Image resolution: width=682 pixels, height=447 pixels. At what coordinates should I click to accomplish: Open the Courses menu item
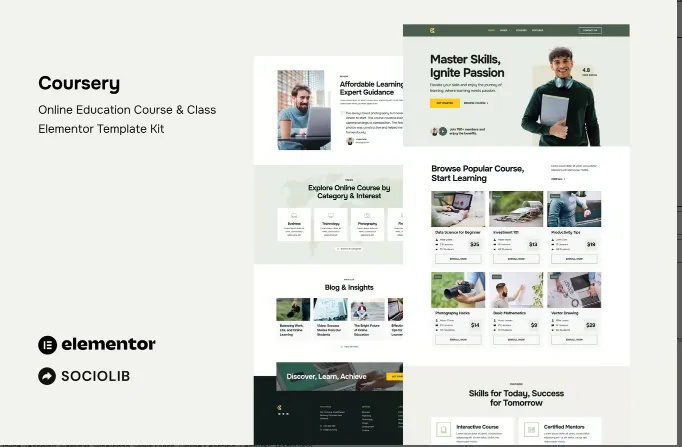coord(521,30)
